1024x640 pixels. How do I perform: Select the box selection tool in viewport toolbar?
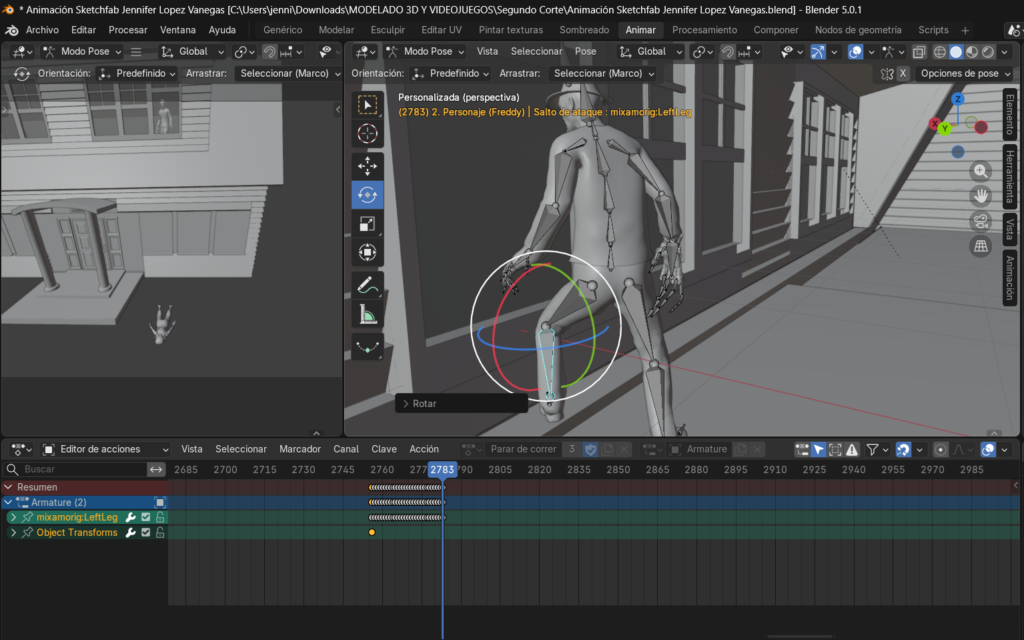(x=367, y=105)
